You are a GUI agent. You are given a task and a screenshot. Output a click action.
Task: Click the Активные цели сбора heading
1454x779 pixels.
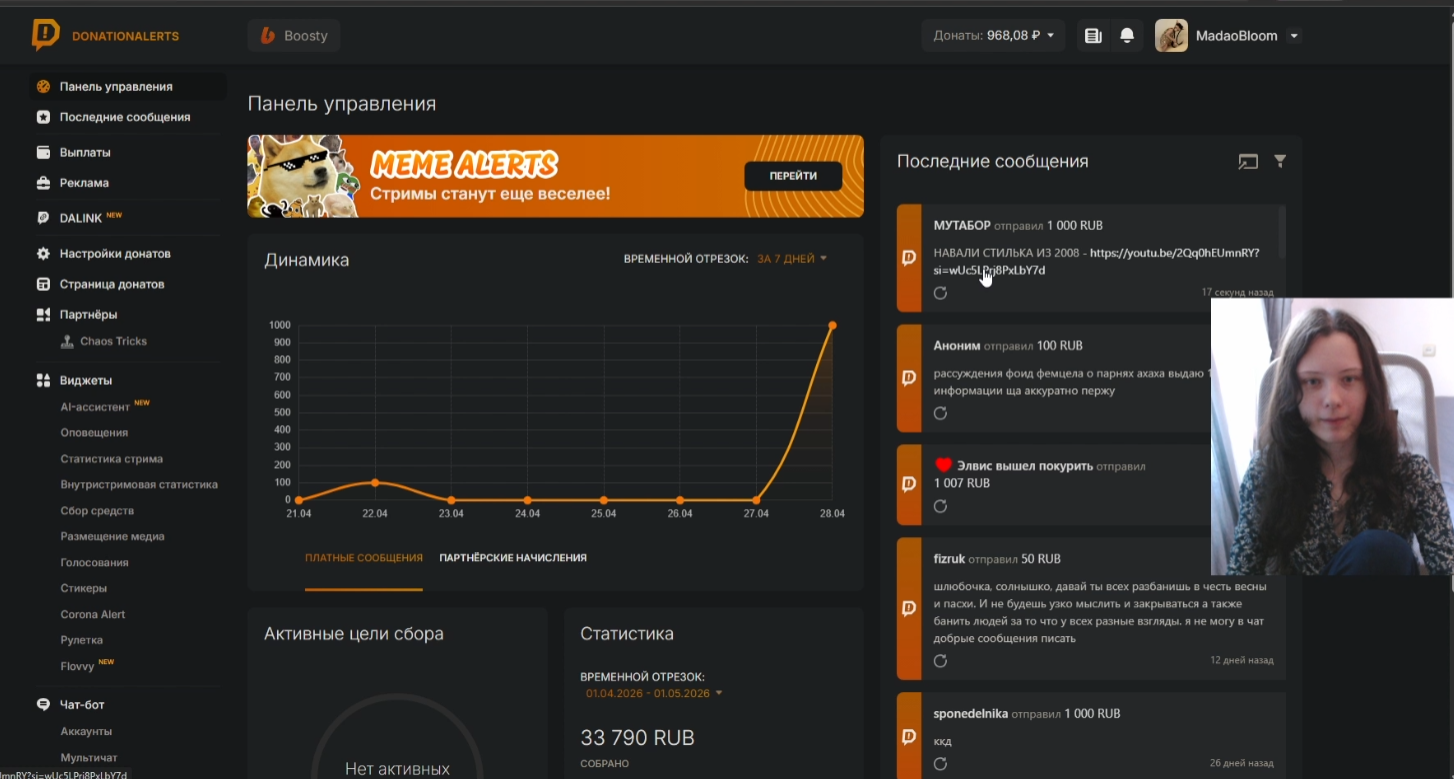coord(354,634)
